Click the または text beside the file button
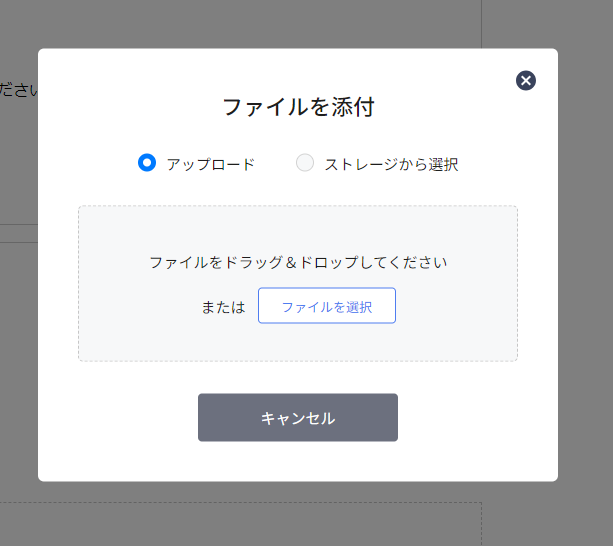 (223, 307)
